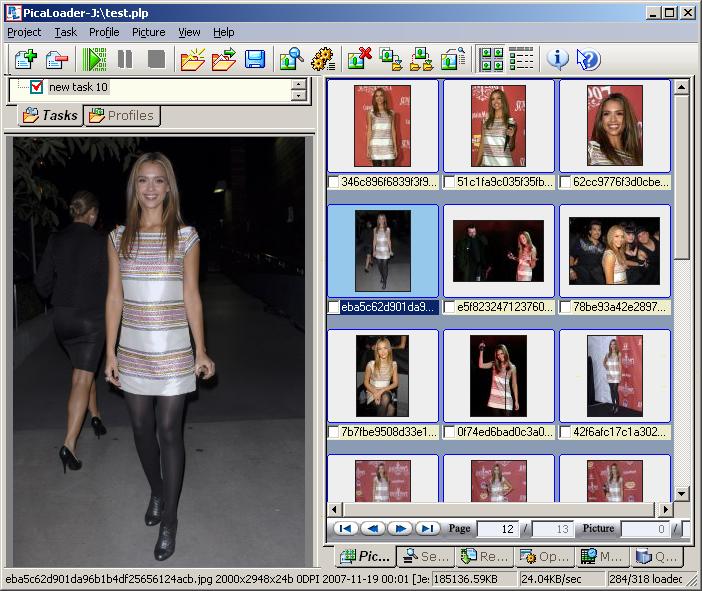Select the 7b7fbe9508d33e1 seated thumbnail
The image size is (702, 591).
click(x=383, y=376)
